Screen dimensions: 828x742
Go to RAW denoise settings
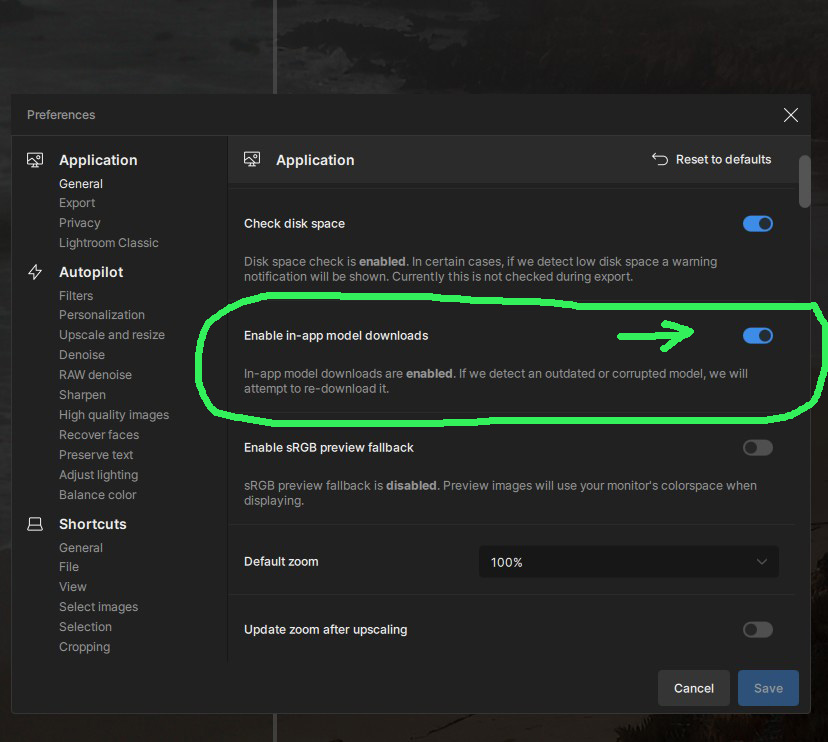[x=95, y=375]
